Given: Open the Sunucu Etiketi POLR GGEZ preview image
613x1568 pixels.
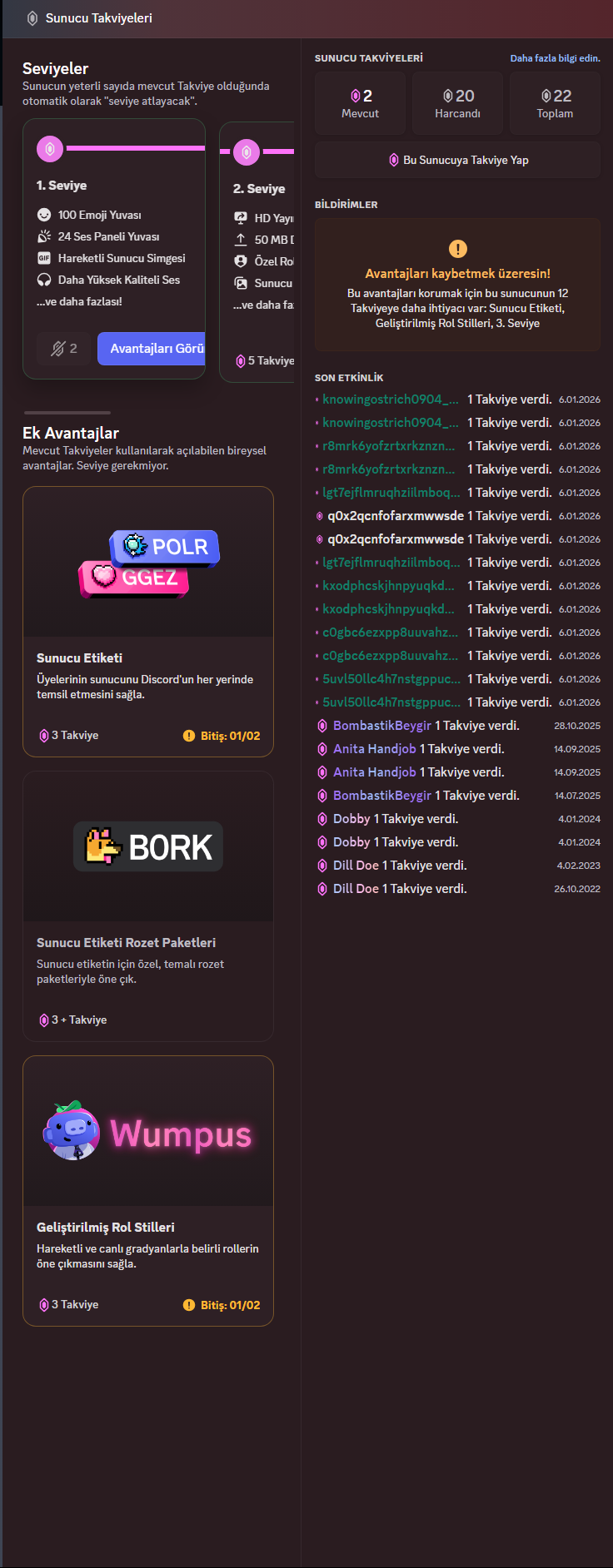Looking at the screenshot, I should pos(148,563).
